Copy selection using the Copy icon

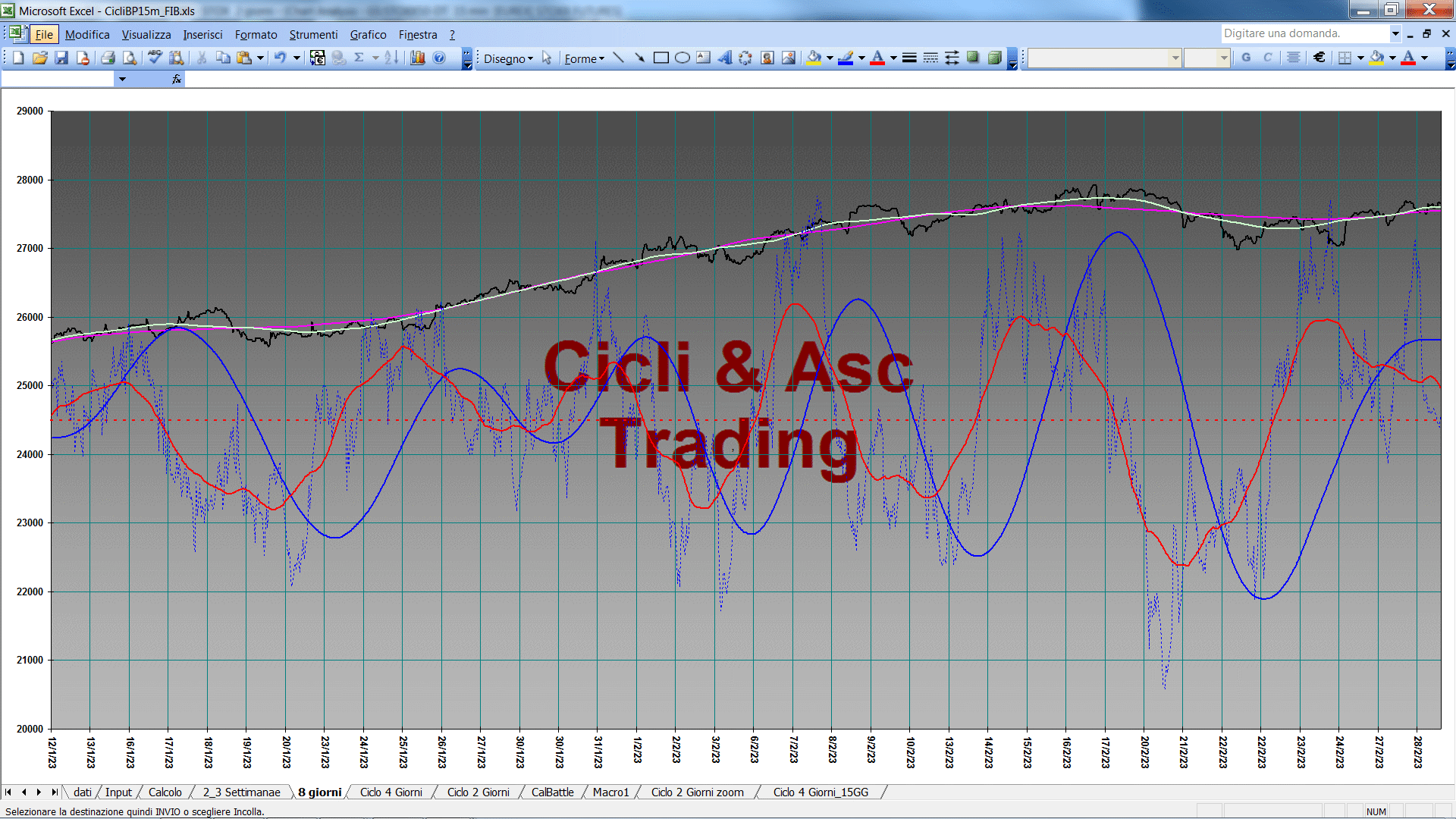pos(223,58)
